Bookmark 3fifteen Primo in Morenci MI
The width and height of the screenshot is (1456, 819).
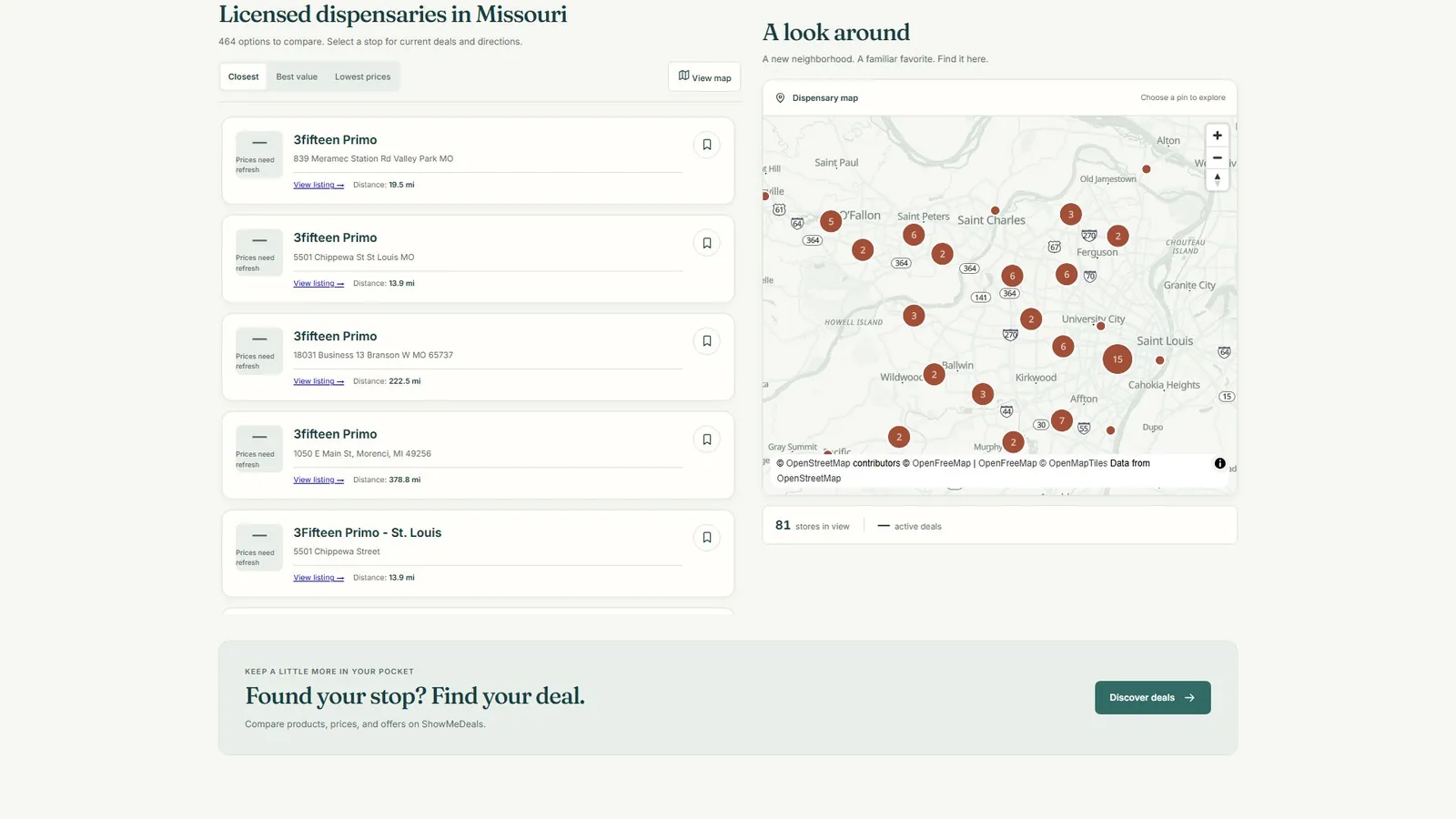pos(707,440)
